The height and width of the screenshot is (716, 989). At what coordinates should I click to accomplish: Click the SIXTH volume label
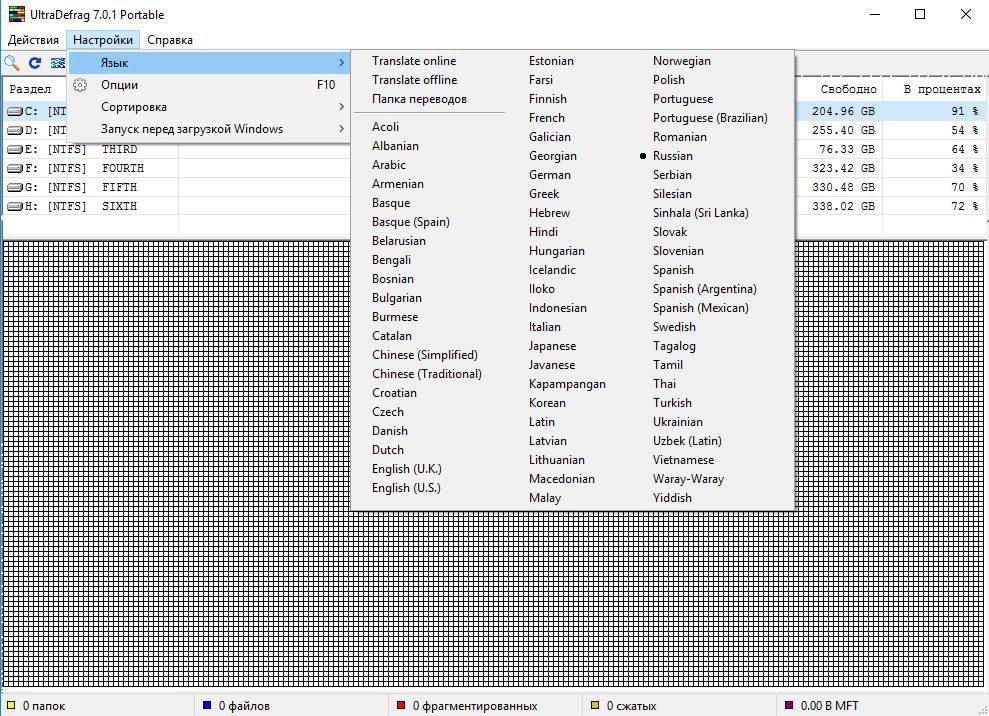[x=119, y=206]
